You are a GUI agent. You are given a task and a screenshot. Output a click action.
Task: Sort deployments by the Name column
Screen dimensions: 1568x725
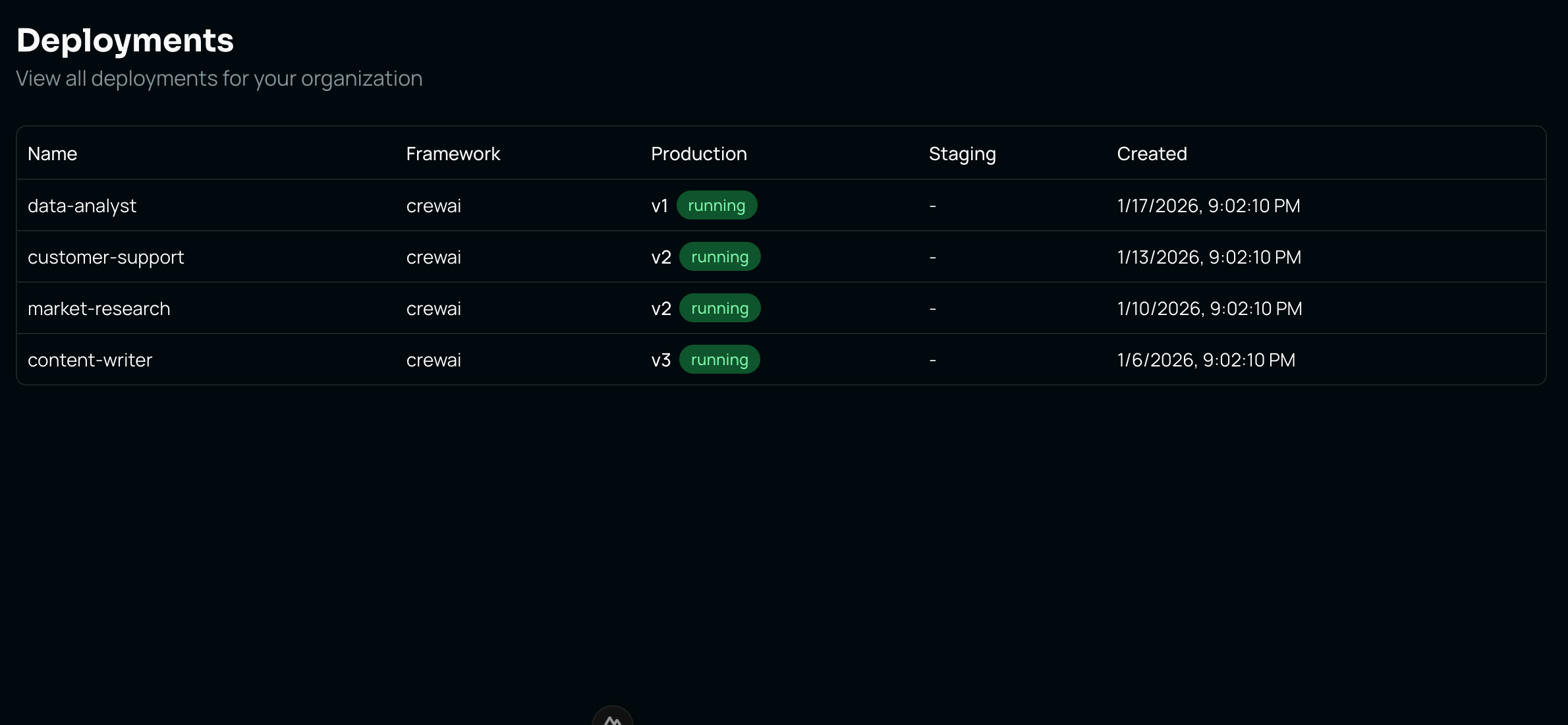tap(51, 153)
